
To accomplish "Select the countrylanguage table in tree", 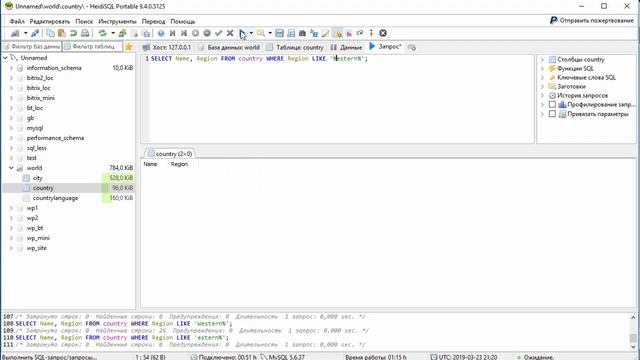I will point(56,198).
